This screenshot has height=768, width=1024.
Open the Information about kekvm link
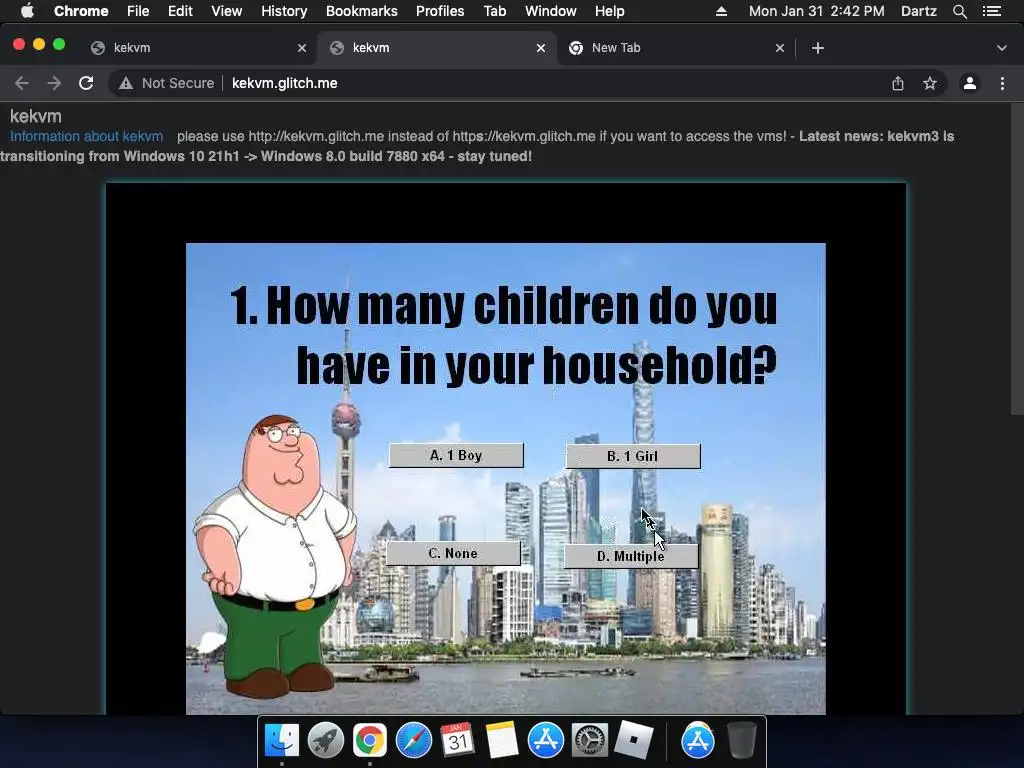pos(86,136)
